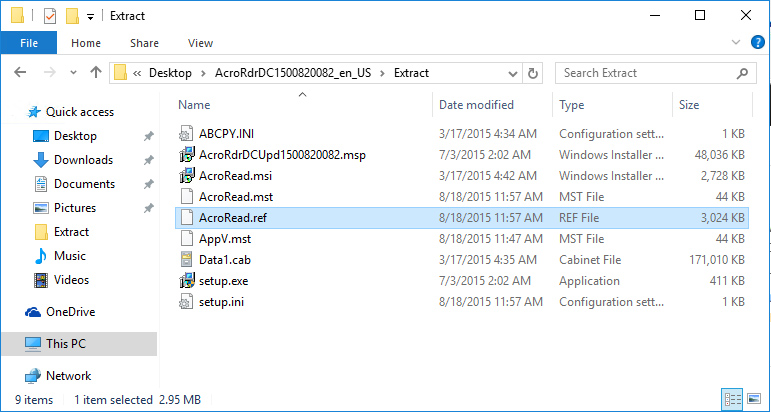Expand the ribbon with the chevron

[738, 43]
